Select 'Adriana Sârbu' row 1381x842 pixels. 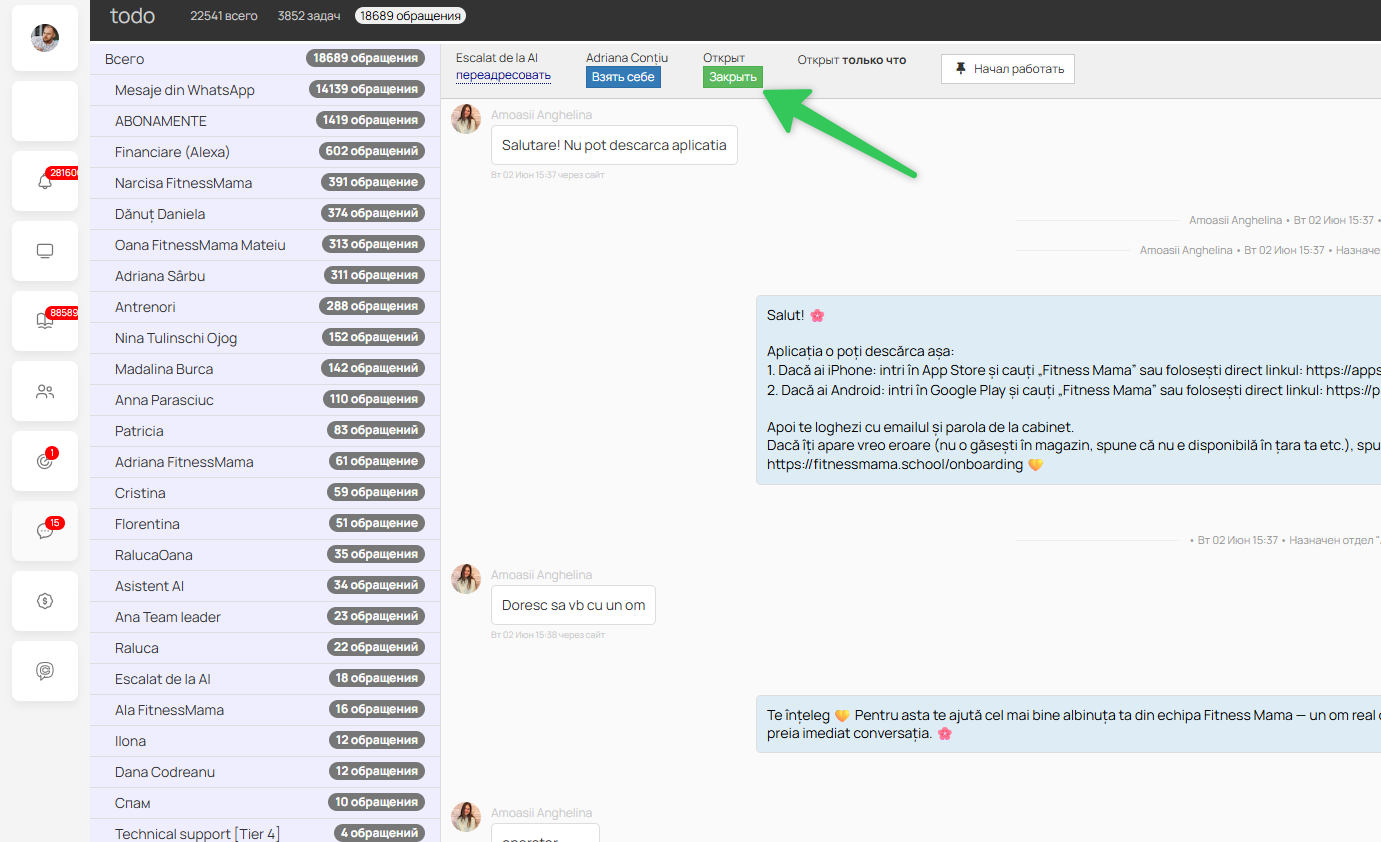click(265, 276)
